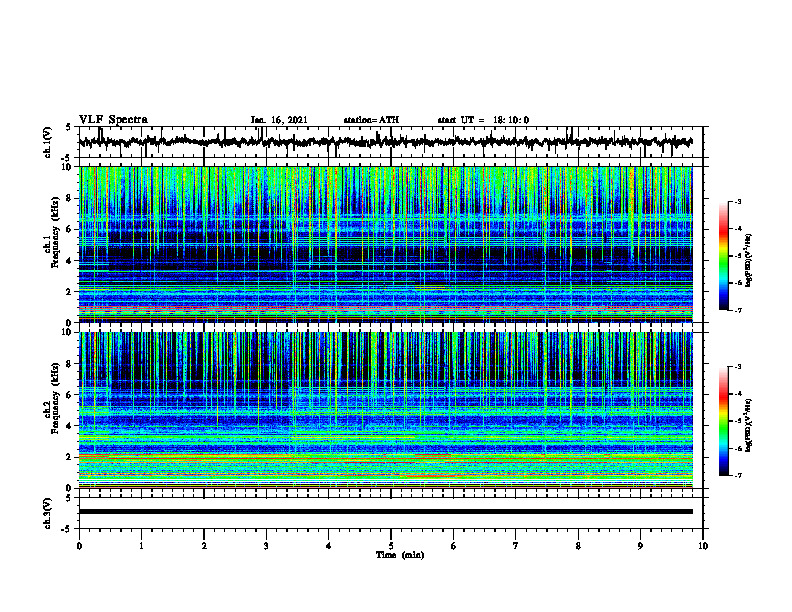This screenshot has height=612, width=792.
Task: Select the "start UT = 18:10:0" text
Action: click(483, 120)
